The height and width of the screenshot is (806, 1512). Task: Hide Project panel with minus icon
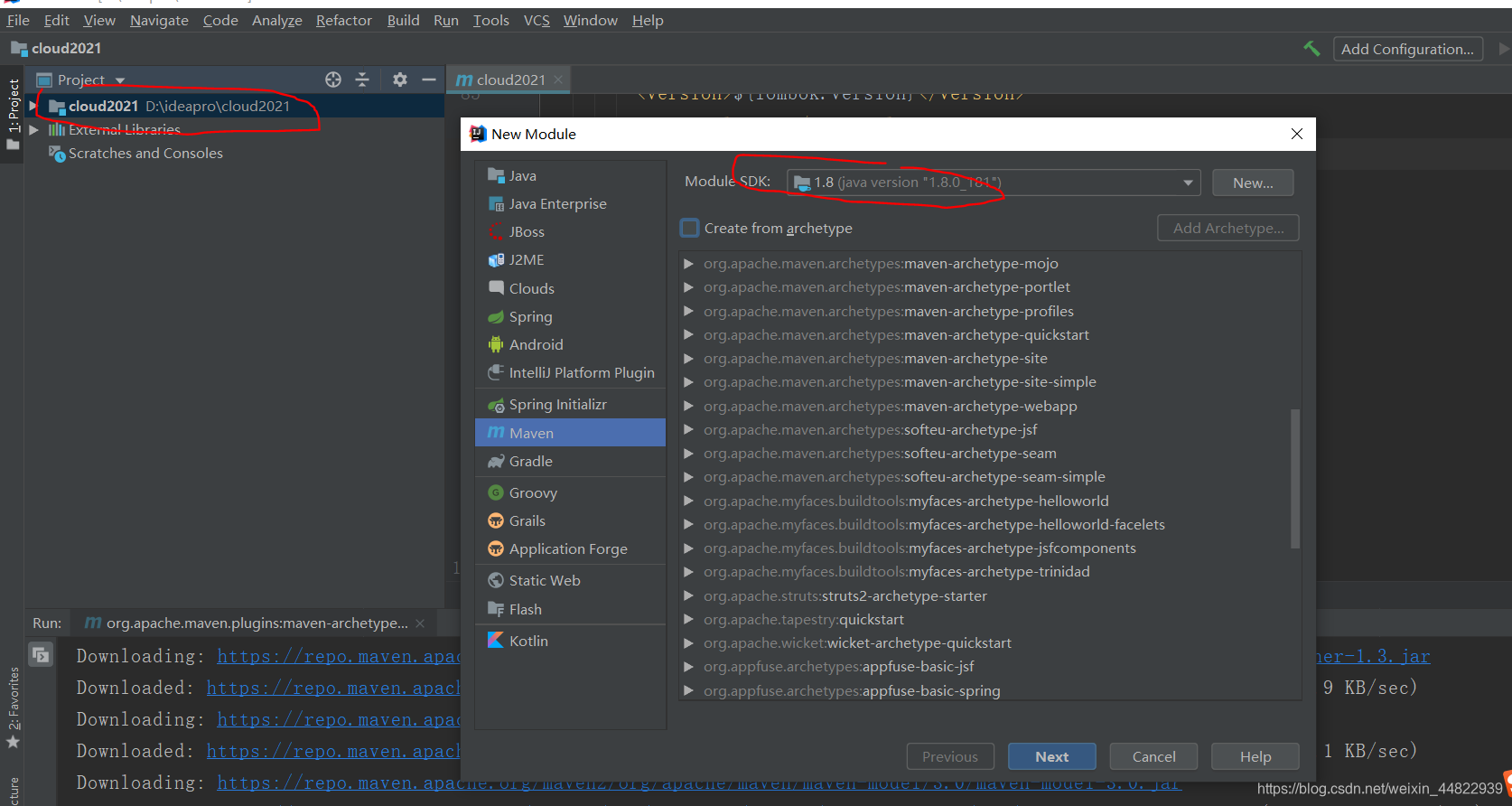click(429, 80)
